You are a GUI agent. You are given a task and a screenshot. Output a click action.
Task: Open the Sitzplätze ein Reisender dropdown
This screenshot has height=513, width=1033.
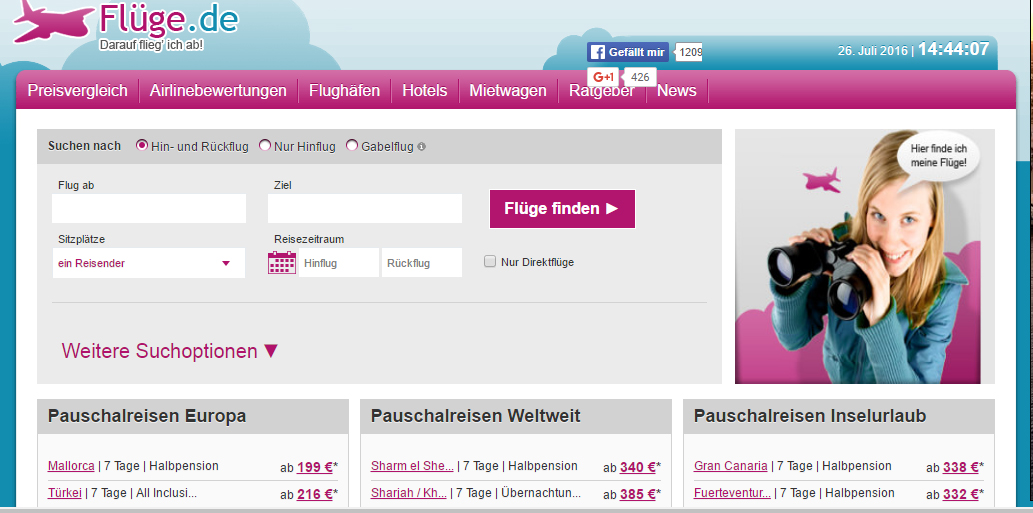[148, 263]
